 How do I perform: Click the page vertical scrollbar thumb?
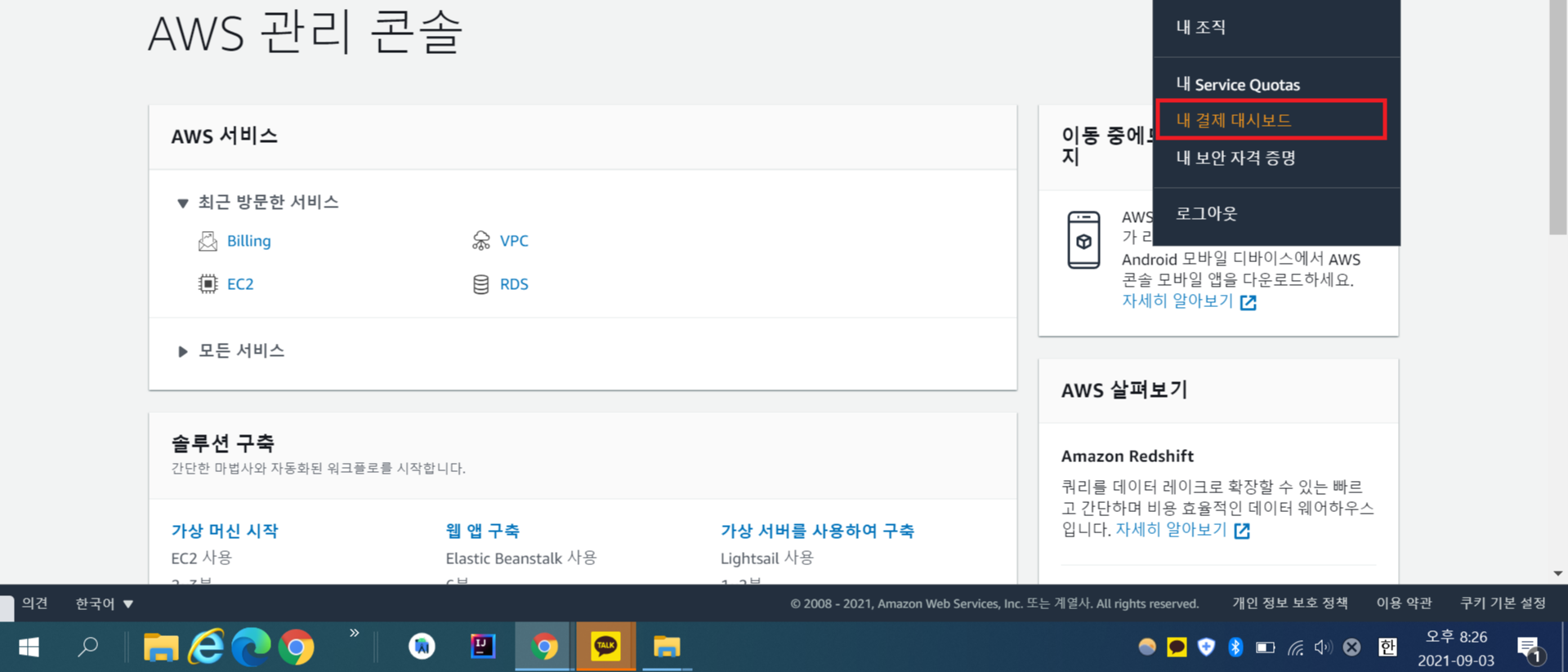pyautogui.click(x=1557, y=118)
